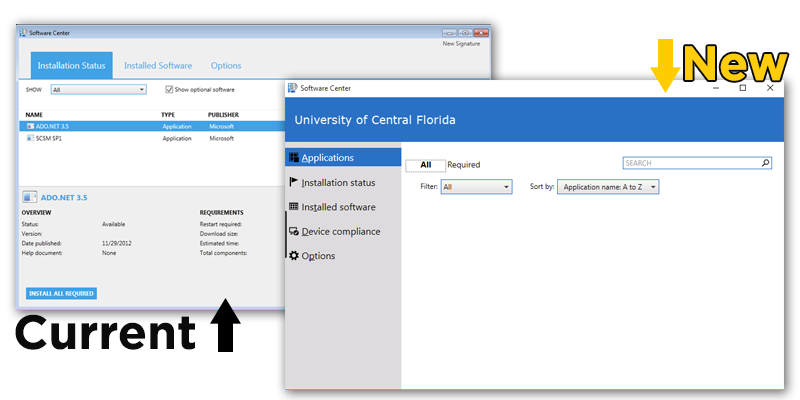Toggle the Show optional software checkbox
The width and height of the screenshot is (800, 400).
169,89
